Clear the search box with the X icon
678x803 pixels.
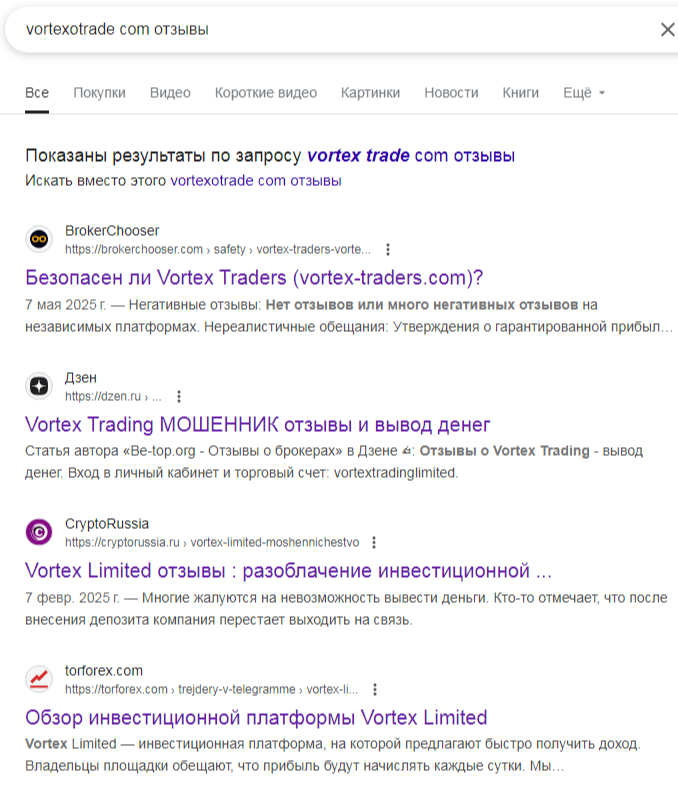click(667, 30)
